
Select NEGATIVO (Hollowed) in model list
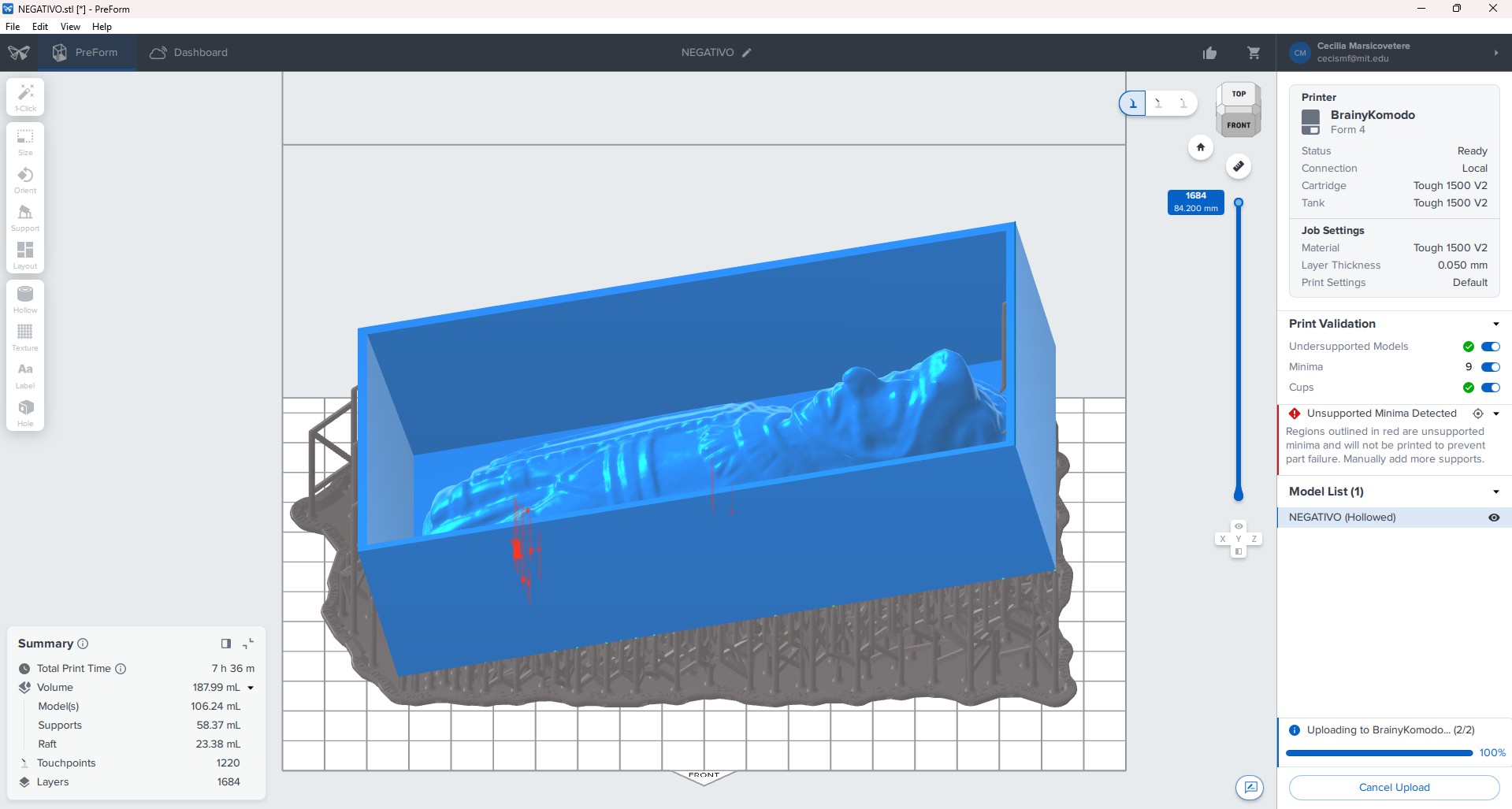(1342, 518)
